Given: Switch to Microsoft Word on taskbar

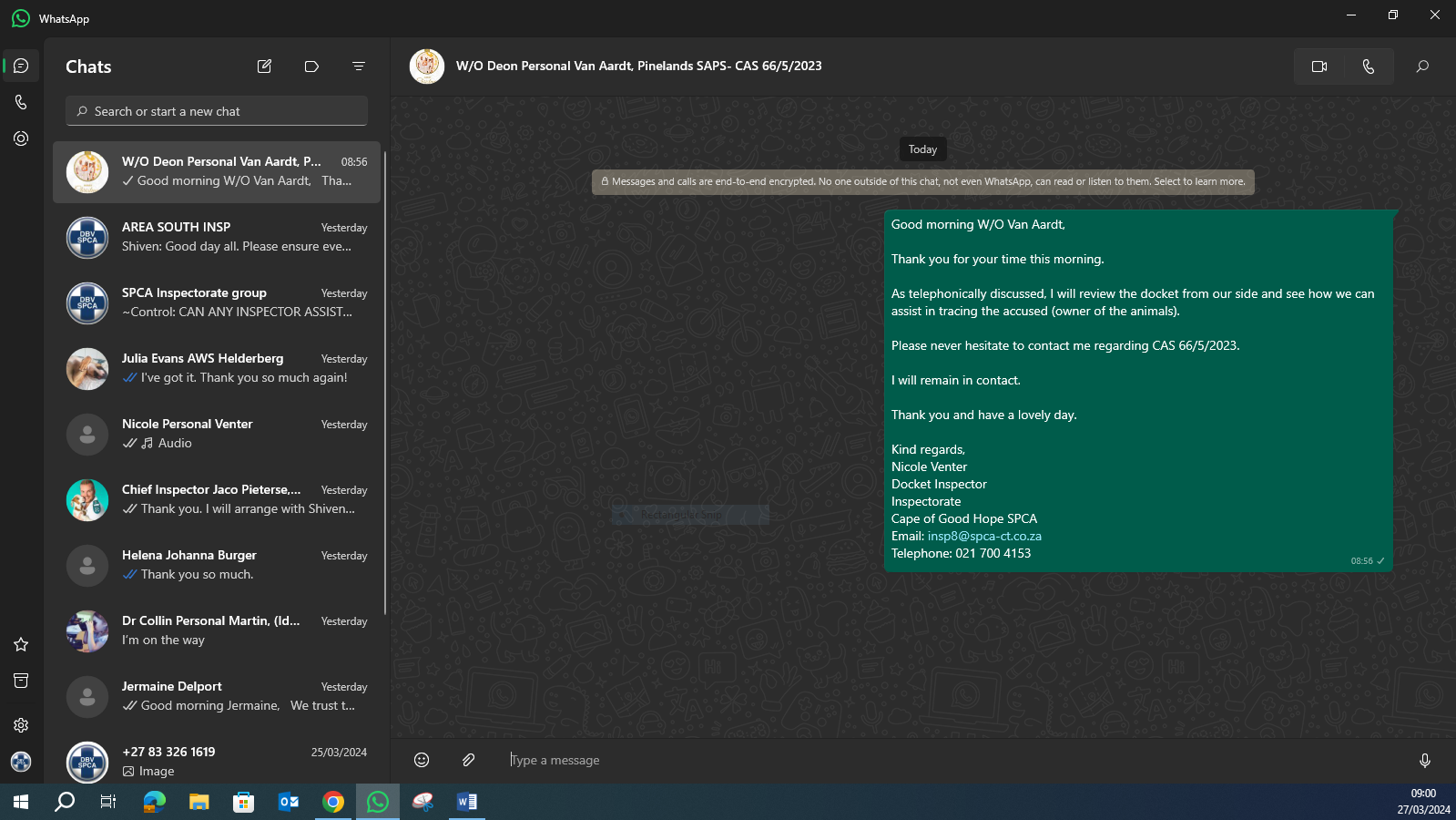Looking at the screenshot, I should click(467, 802).
